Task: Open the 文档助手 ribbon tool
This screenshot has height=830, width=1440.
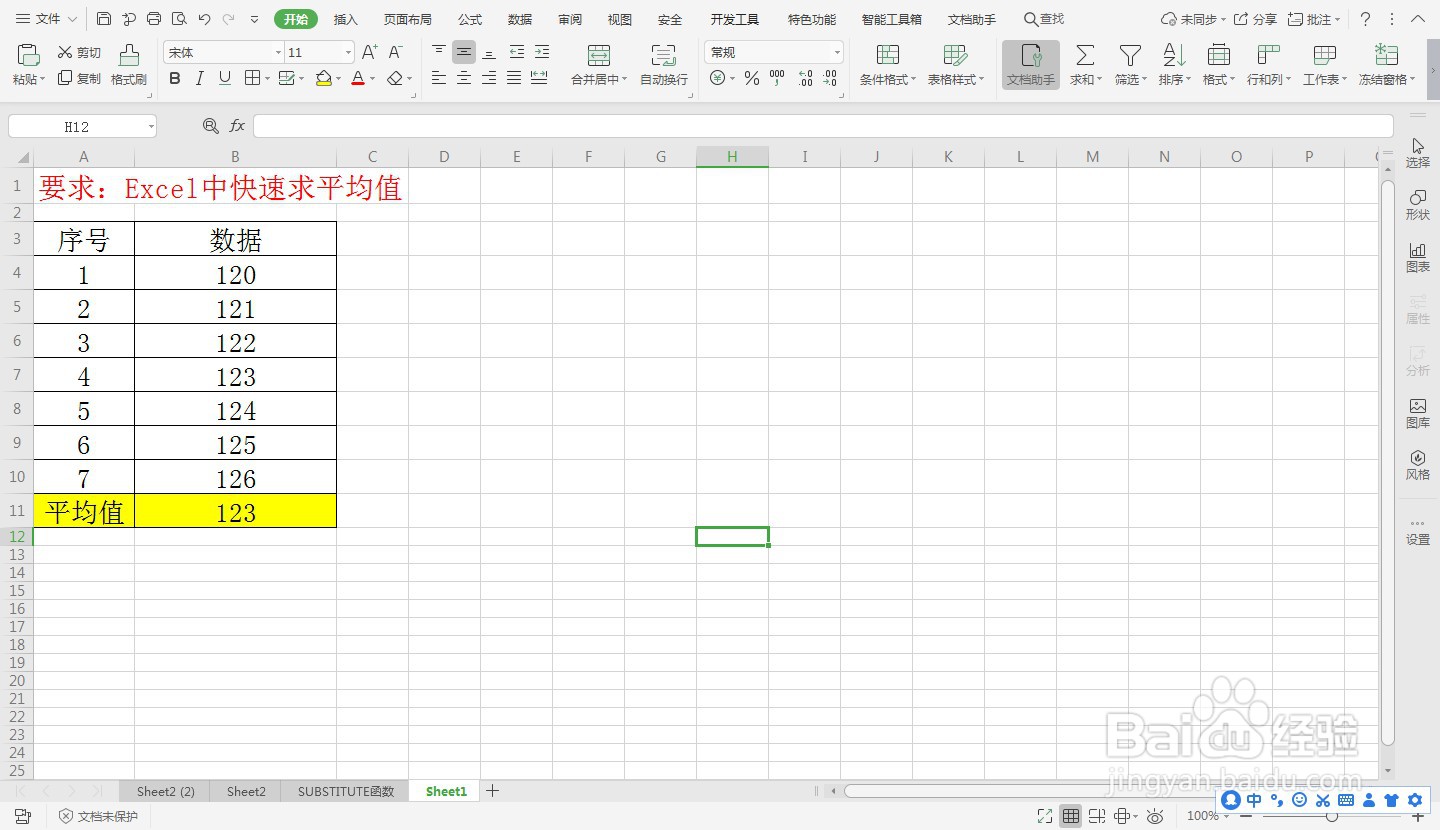Action: (1031, 65)
